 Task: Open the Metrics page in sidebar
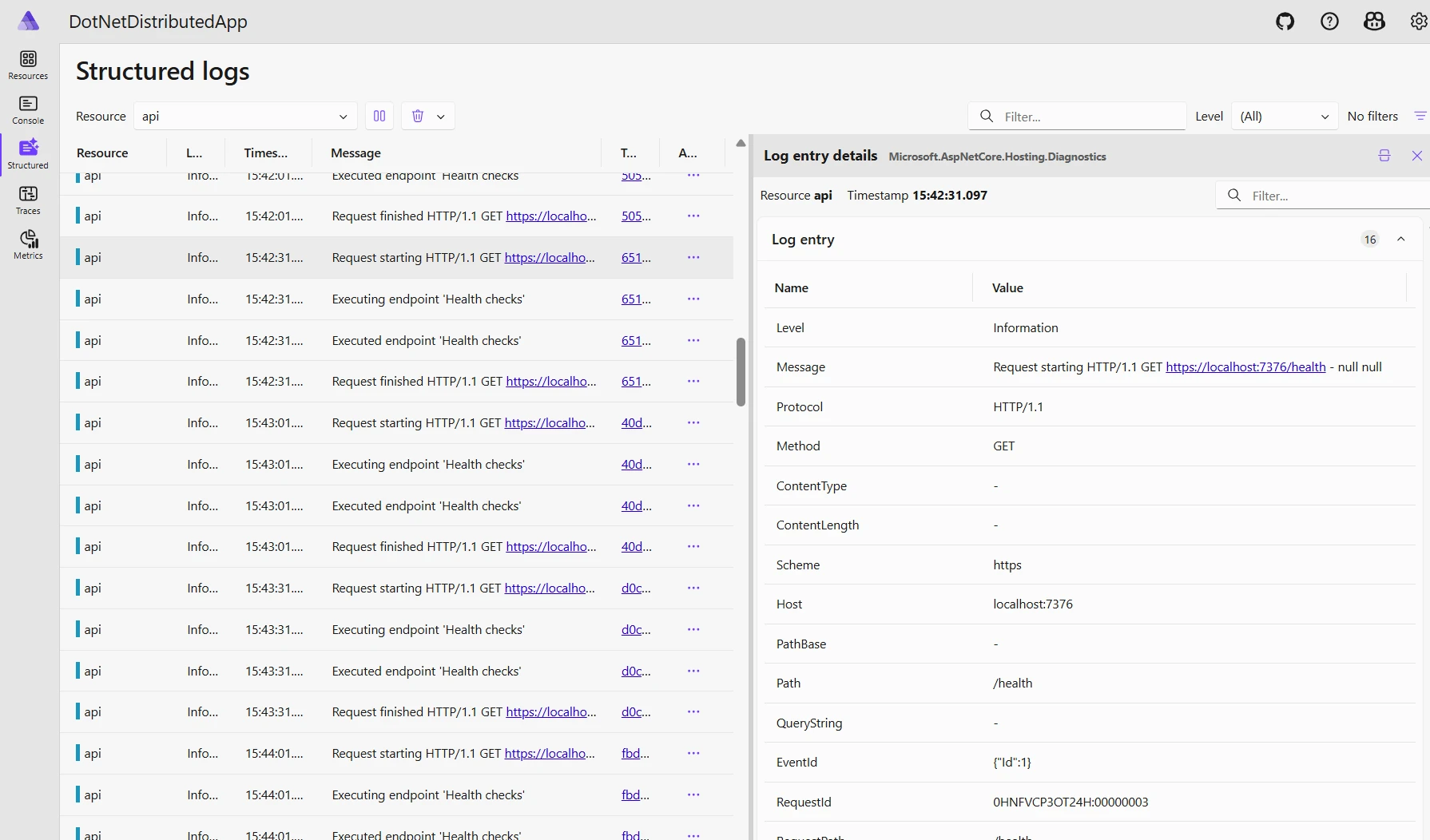coord(28,244)
